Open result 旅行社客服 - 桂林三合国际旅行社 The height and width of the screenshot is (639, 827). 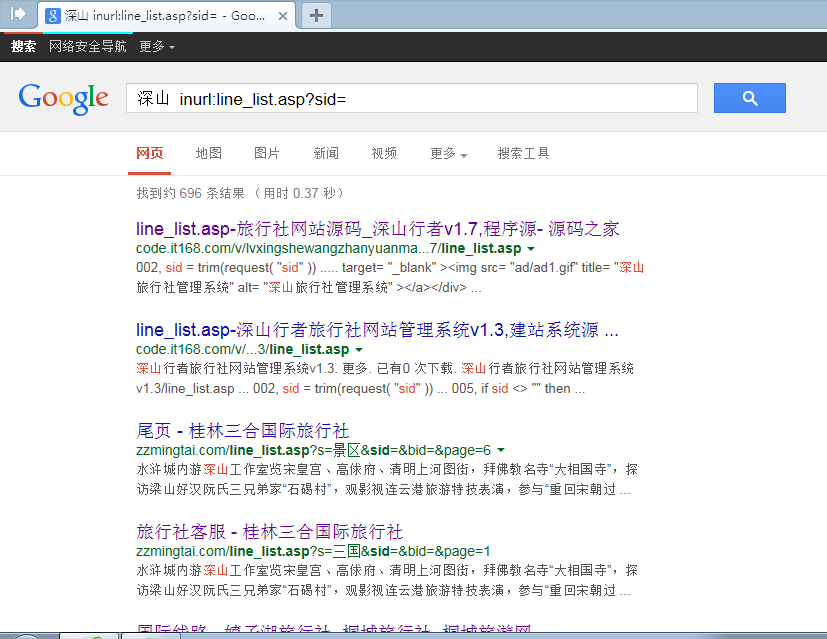pyautogui.click(x=270, y=531)
